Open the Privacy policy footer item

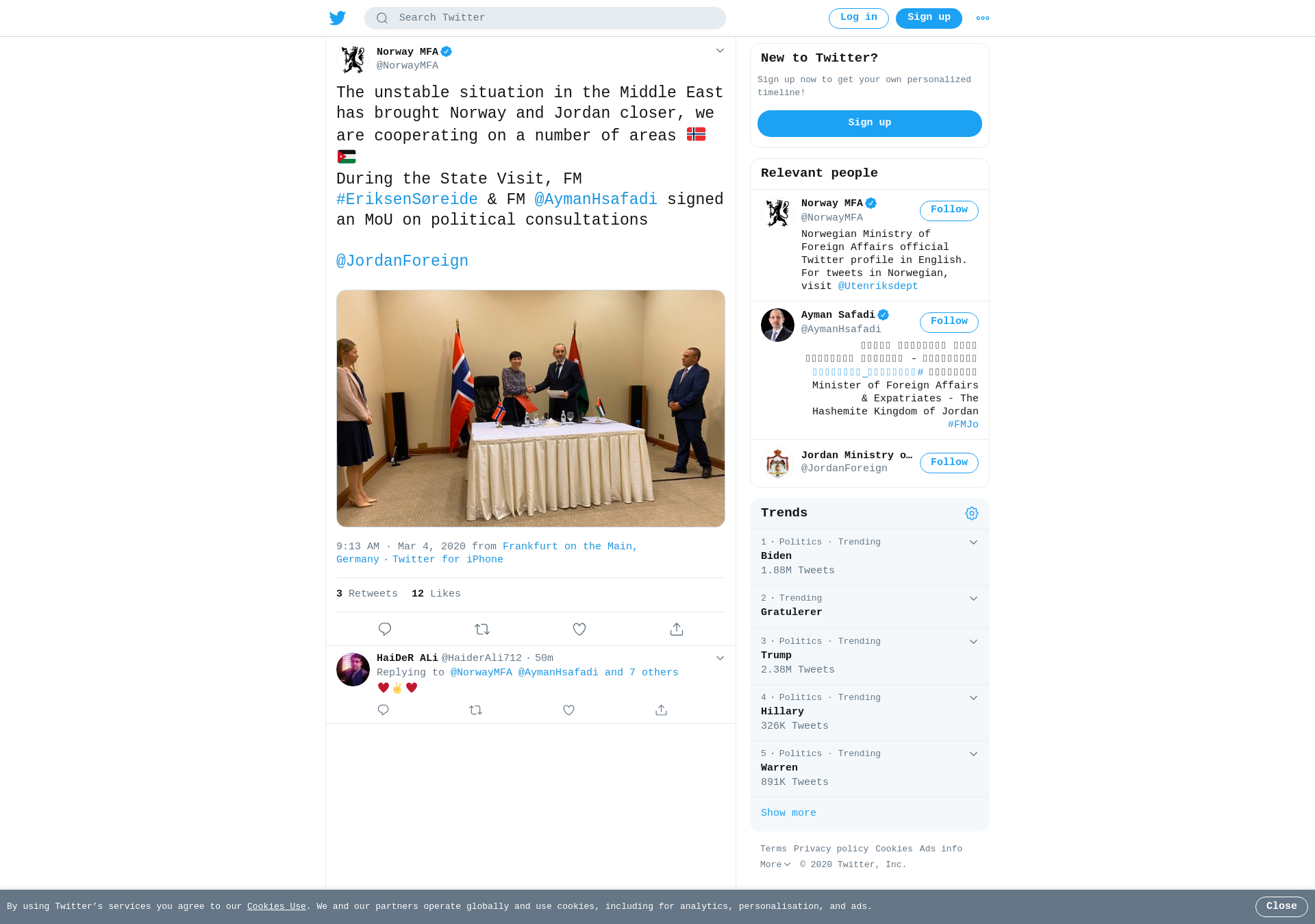coord(831,849)
